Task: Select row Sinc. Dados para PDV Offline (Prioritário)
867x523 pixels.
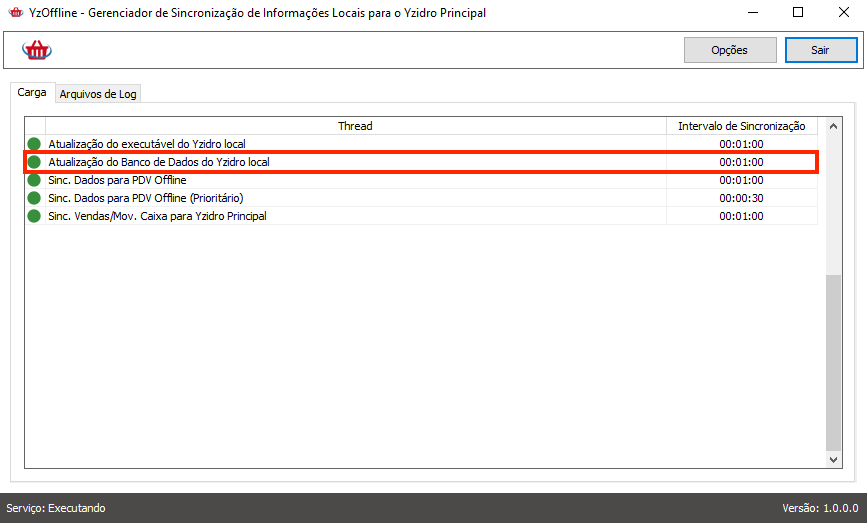Action: pyautogui.click(x=421, y=198)
